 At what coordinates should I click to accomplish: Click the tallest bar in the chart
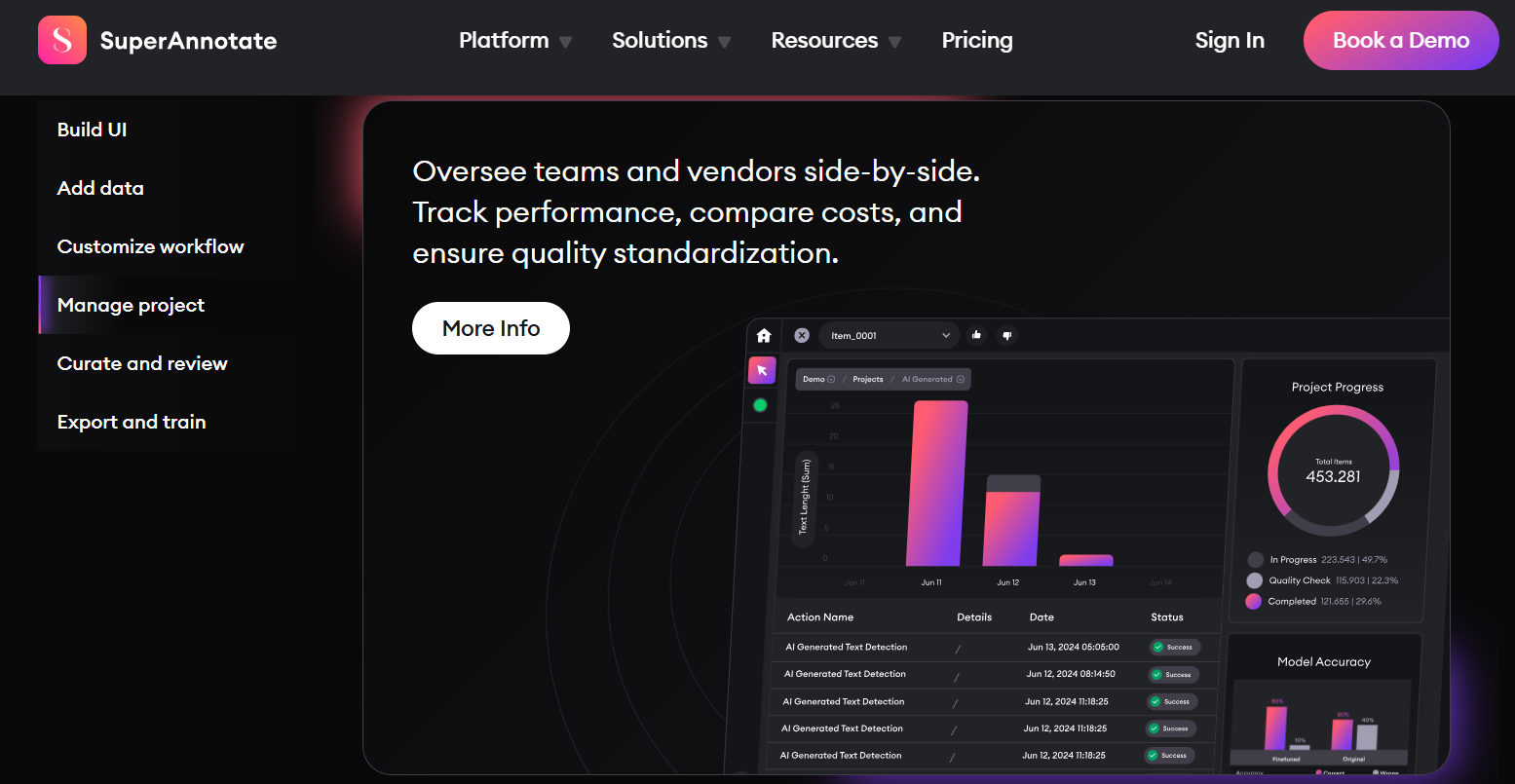(x=937, y=483)
